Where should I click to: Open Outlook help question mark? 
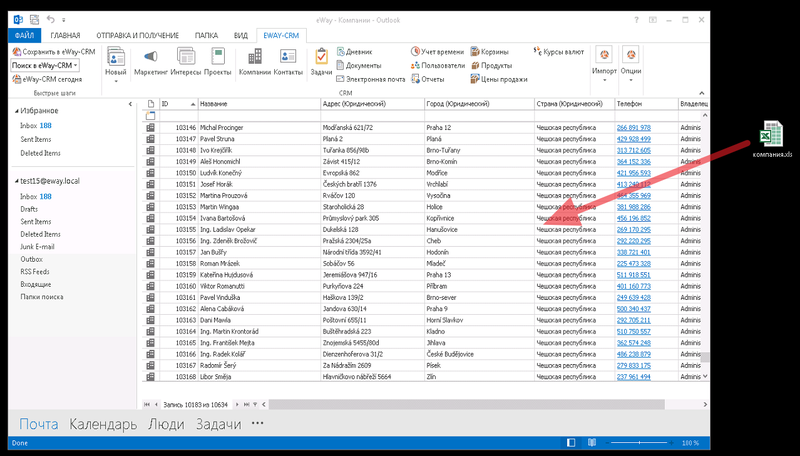(636, 20)
